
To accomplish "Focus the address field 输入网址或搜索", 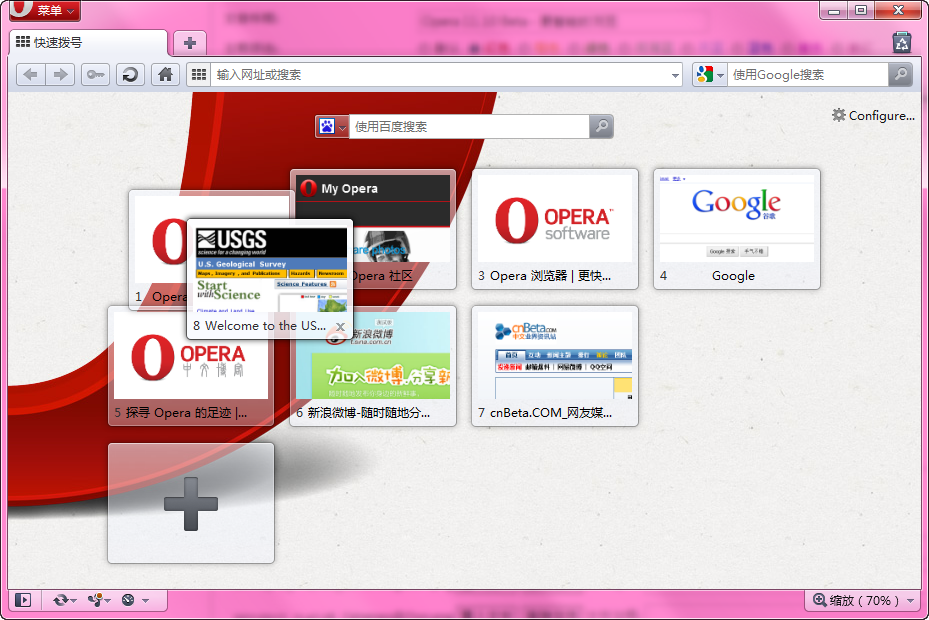I will [440, 75].
